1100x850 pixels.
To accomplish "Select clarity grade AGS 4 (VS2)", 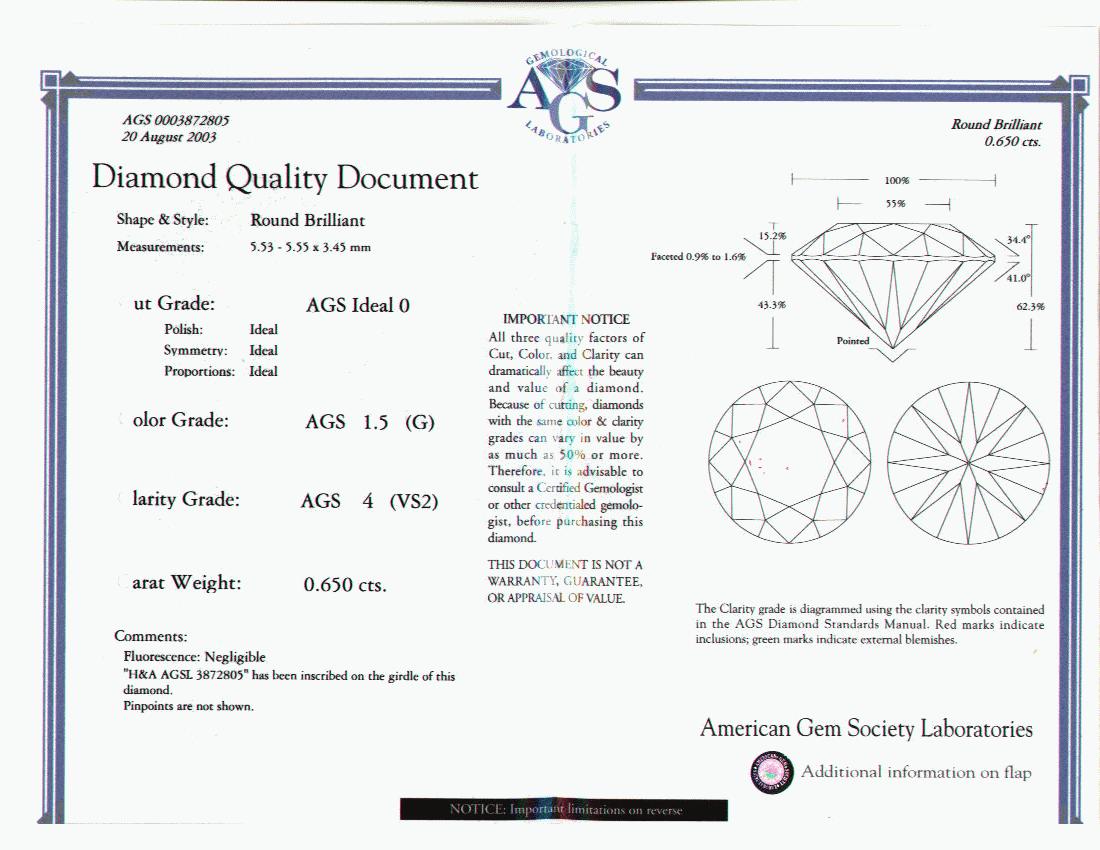I will [370, 501].
